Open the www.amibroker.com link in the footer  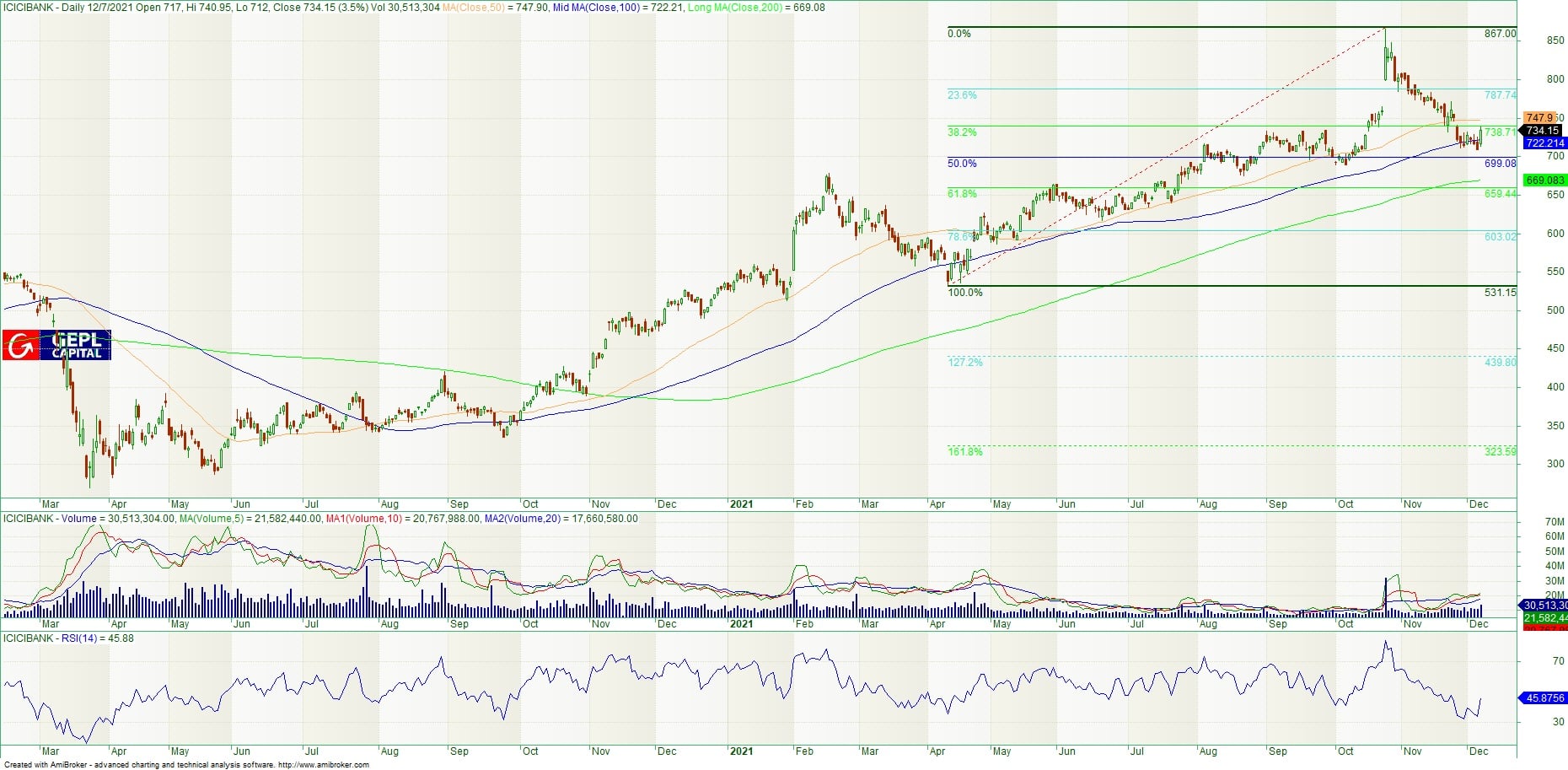323,765
